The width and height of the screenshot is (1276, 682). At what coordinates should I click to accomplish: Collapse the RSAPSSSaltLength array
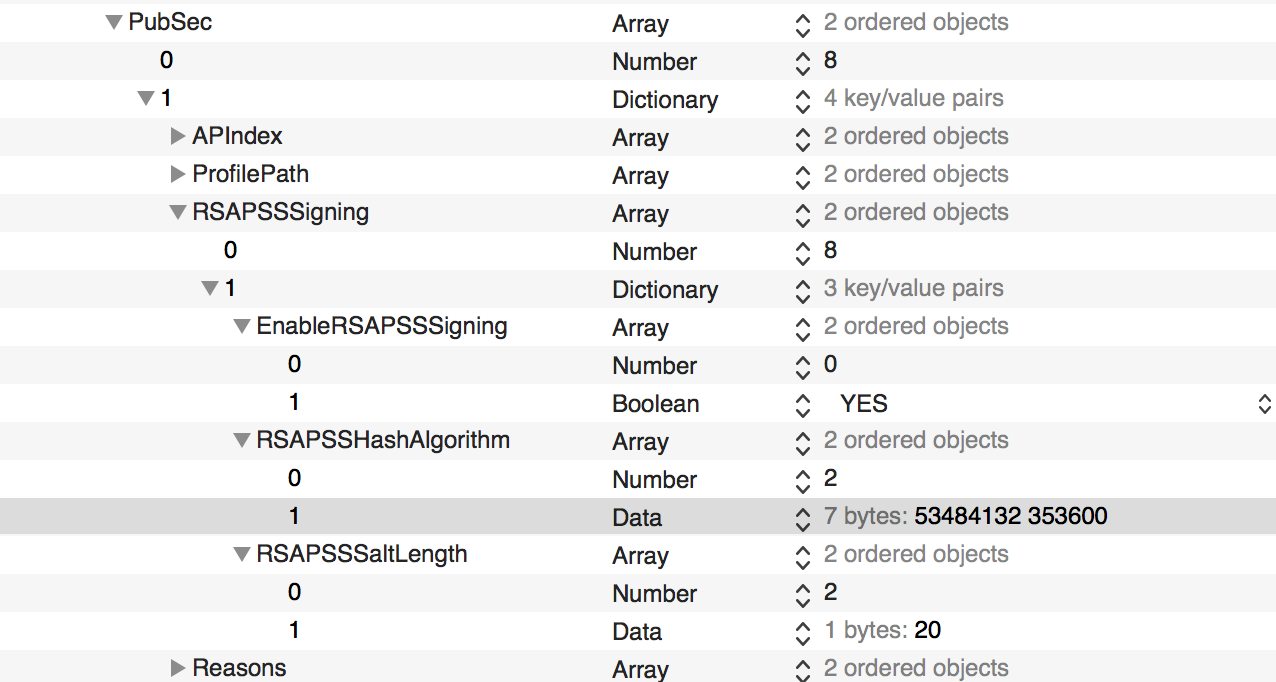(x=242, y=554)
